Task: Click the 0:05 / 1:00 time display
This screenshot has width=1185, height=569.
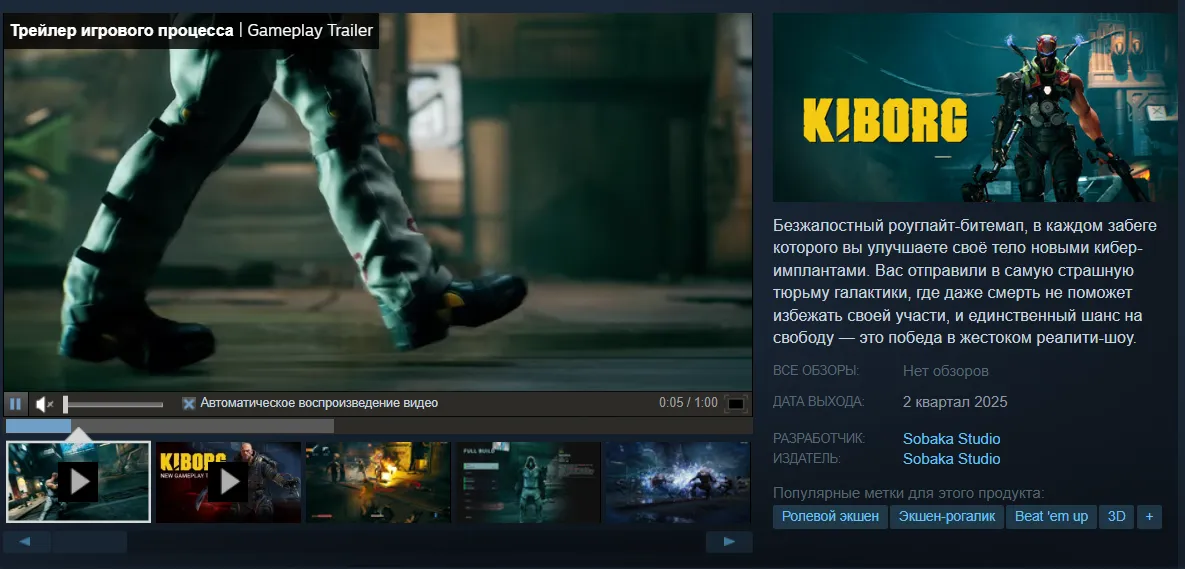Action: (x=688, y=403)
